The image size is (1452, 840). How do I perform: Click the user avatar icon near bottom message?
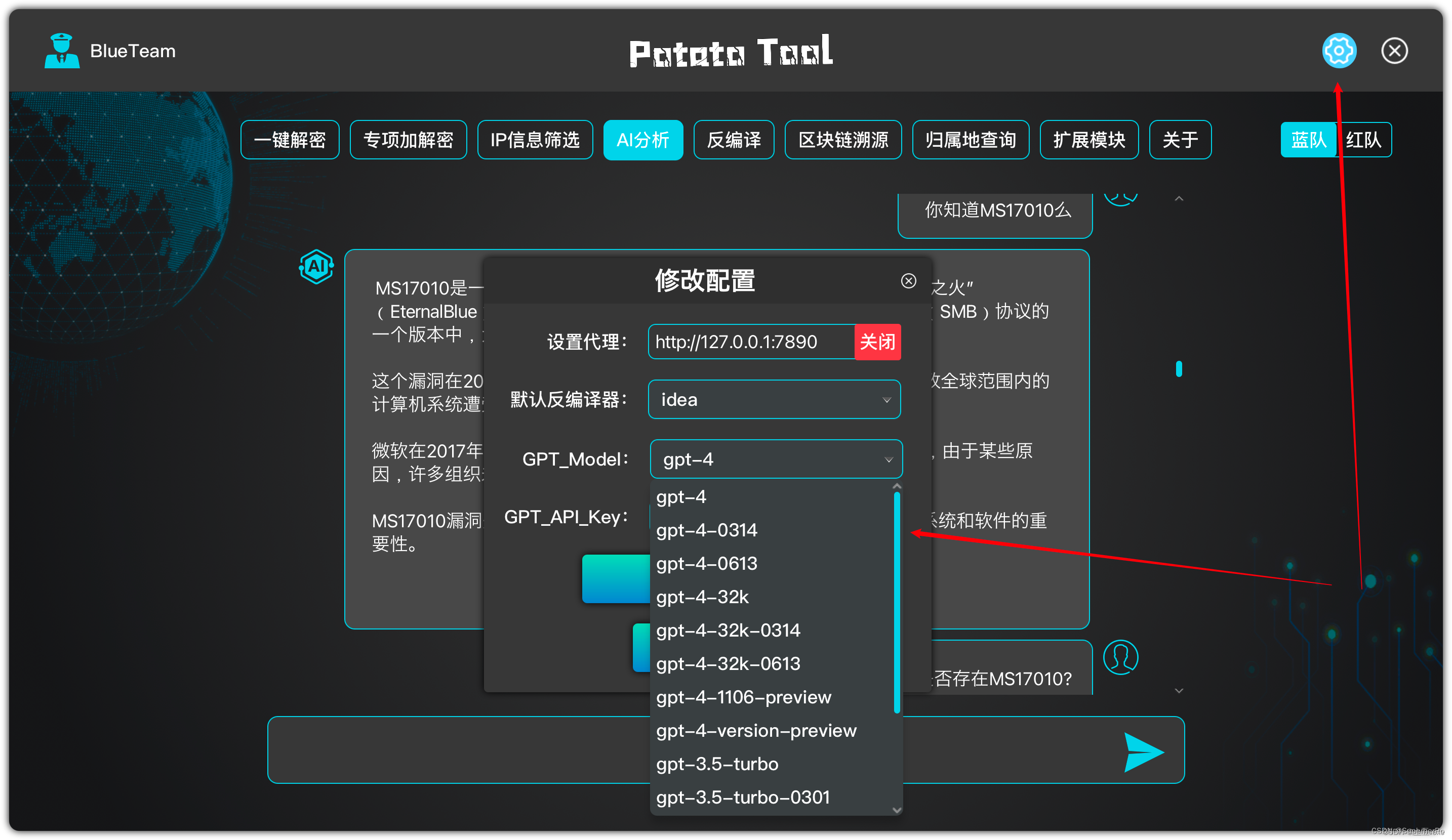coord(1120,657)
